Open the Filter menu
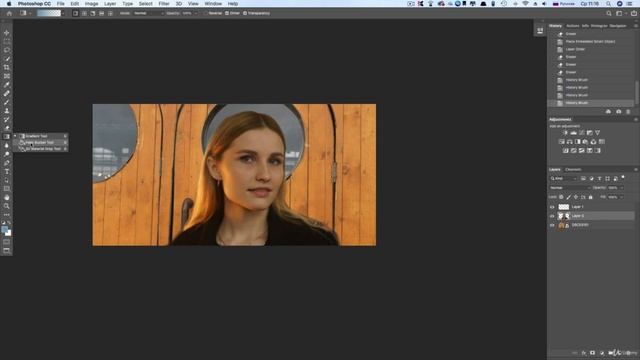 (164, 4)
